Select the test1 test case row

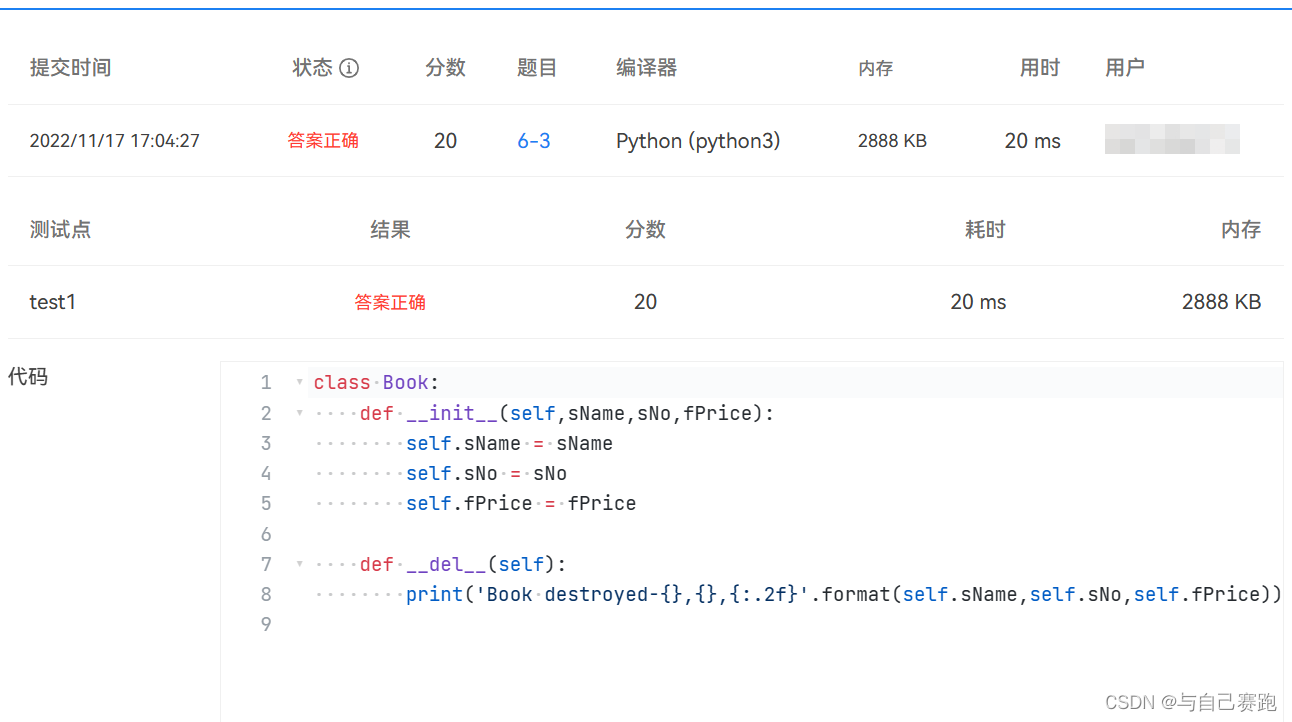point(53,301)
